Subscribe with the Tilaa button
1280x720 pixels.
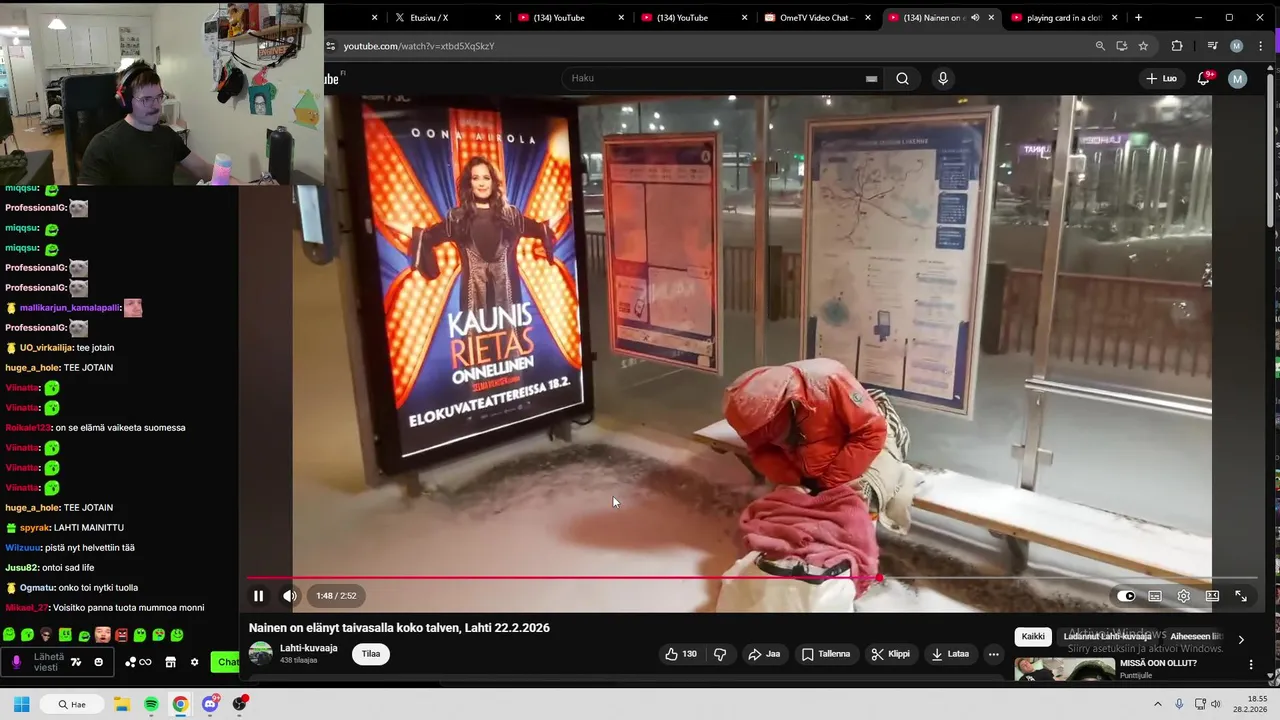tap(371, 654)
